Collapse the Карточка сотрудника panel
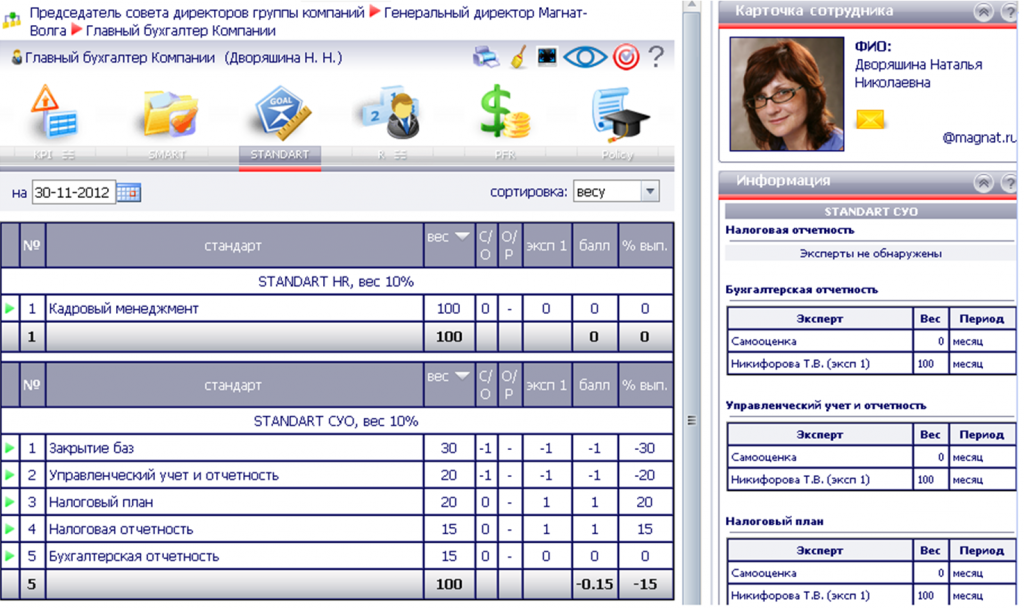 [x=984, y=11]
